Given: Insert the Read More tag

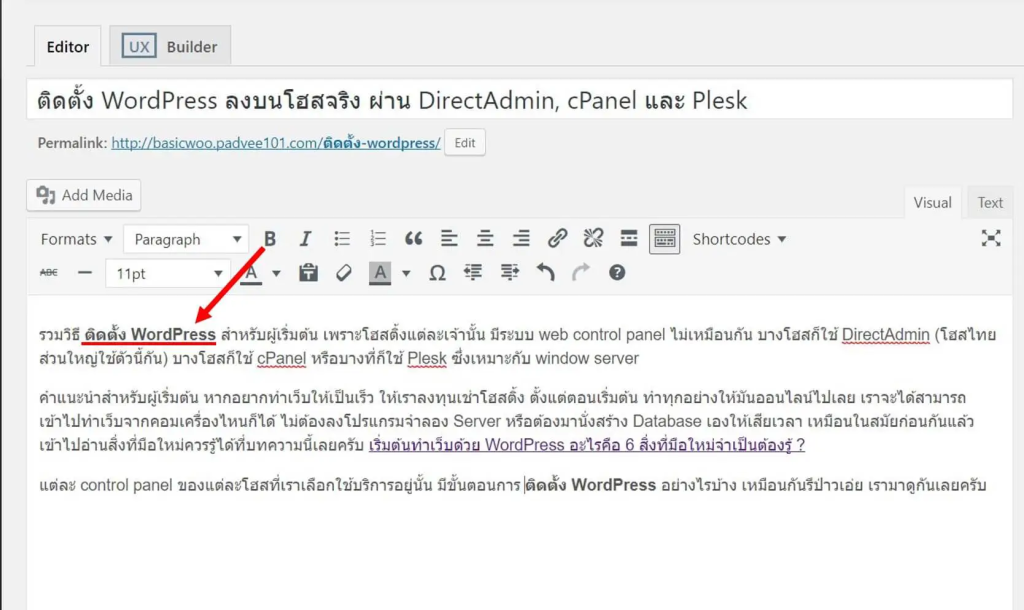Looking at the screenshot, I should [629, 239].
